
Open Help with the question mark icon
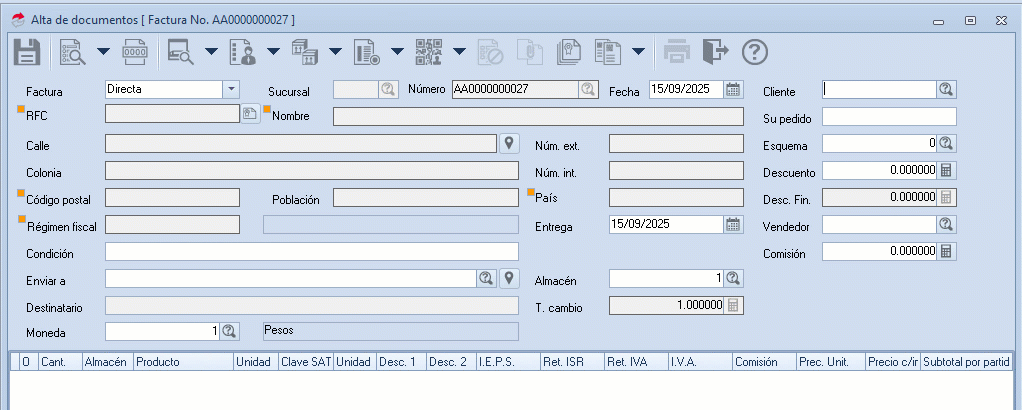pos(755,51)
